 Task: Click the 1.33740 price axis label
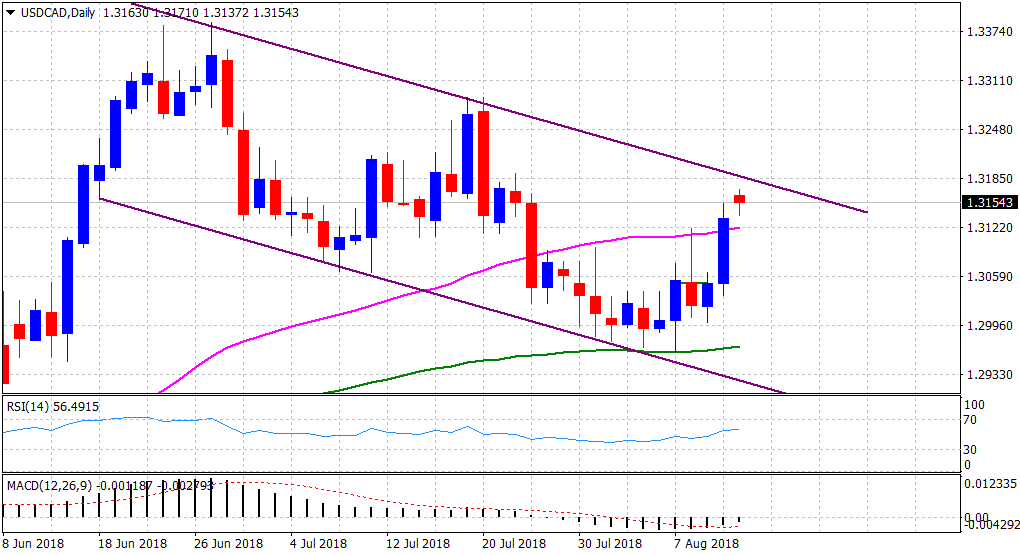988,32
